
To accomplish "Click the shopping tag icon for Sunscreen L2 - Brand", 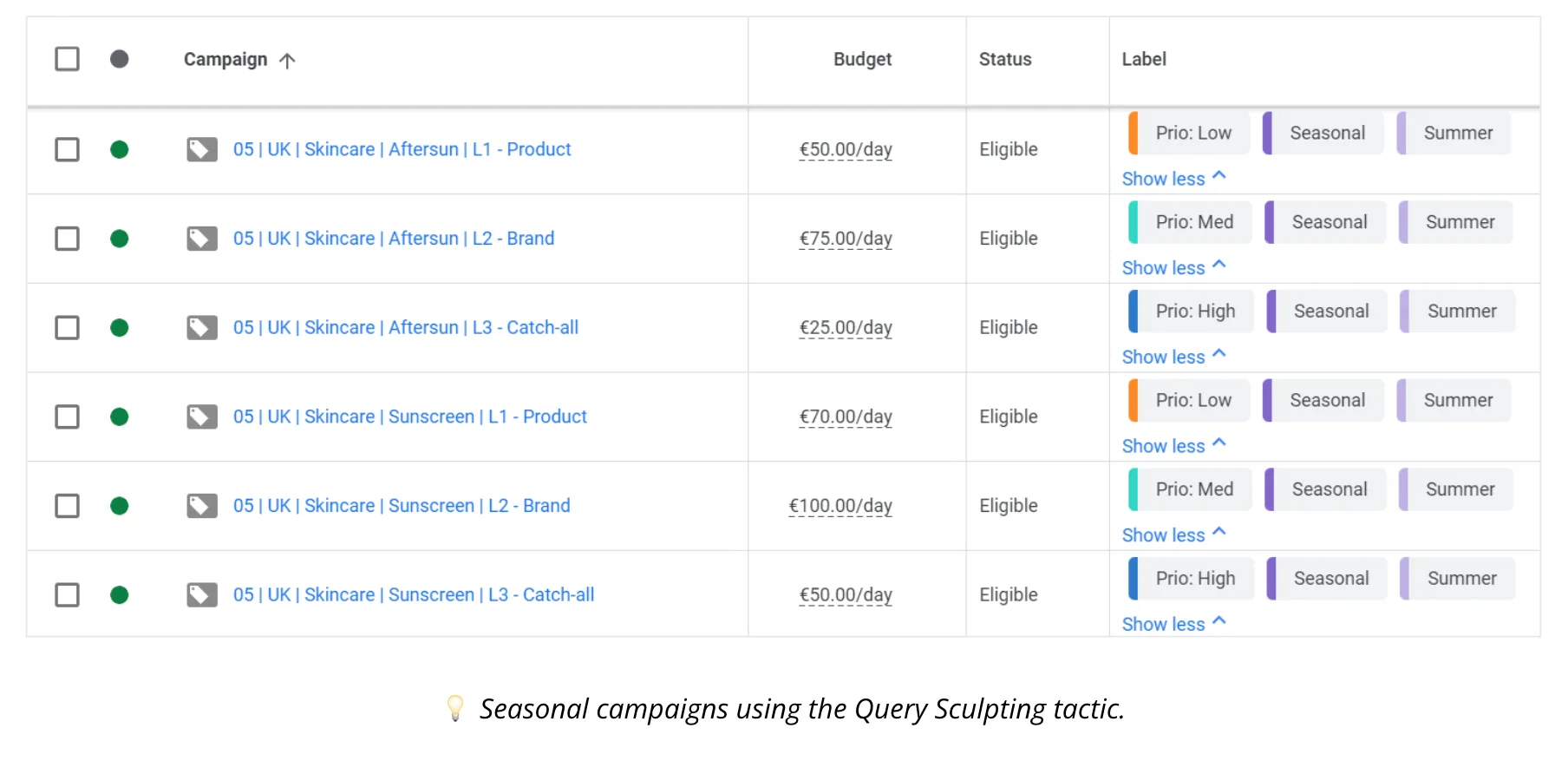I will pos(202,506).
